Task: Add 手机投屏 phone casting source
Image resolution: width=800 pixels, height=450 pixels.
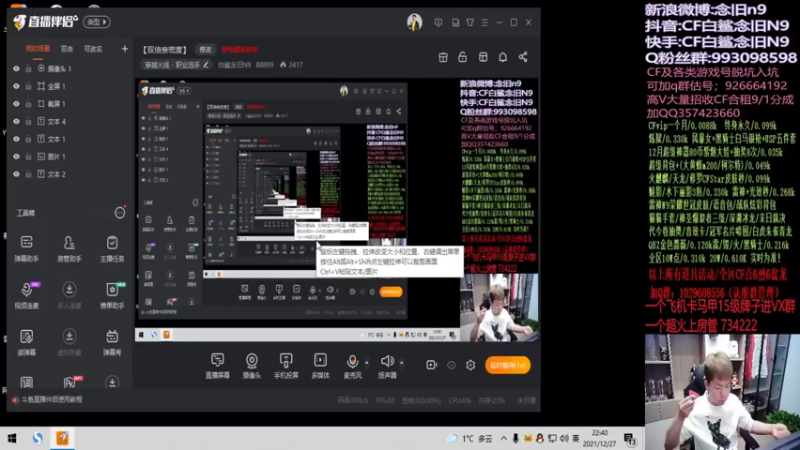Action: [286, 365]
